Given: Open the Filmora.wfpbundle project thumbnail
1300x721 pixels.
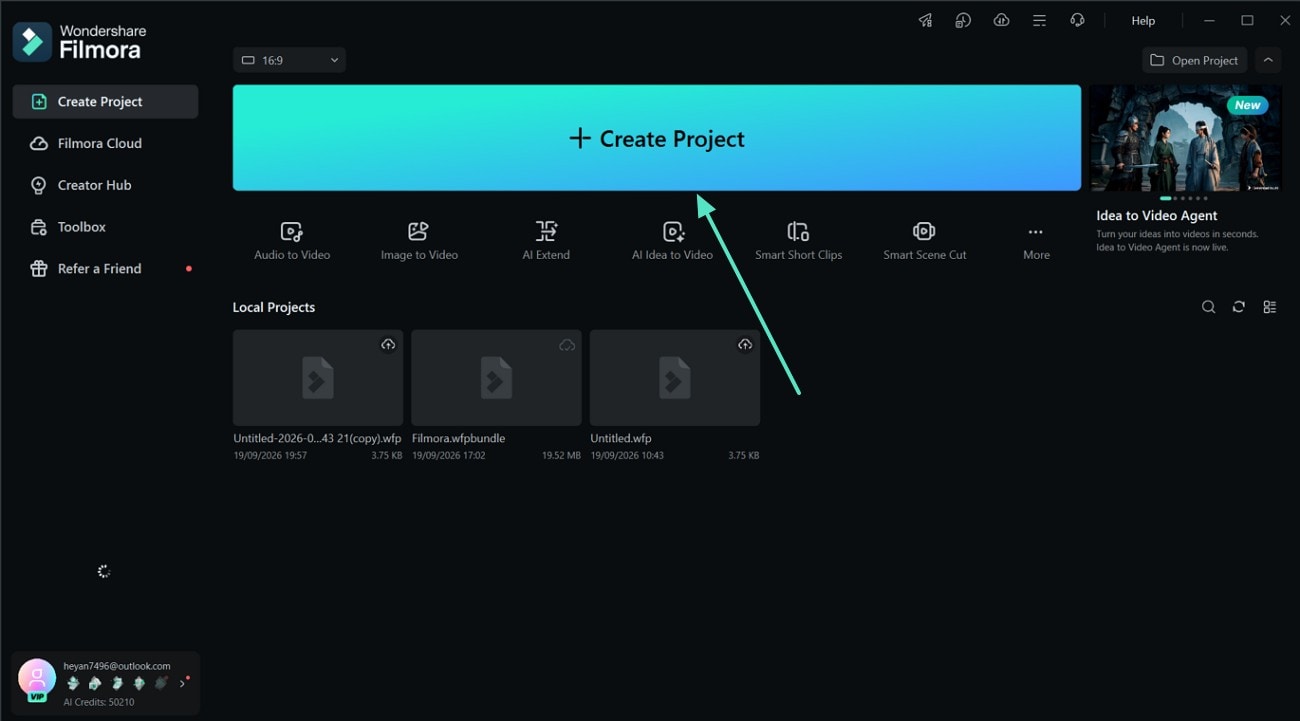Looking at the screenshot, I should tap(496, 378).
